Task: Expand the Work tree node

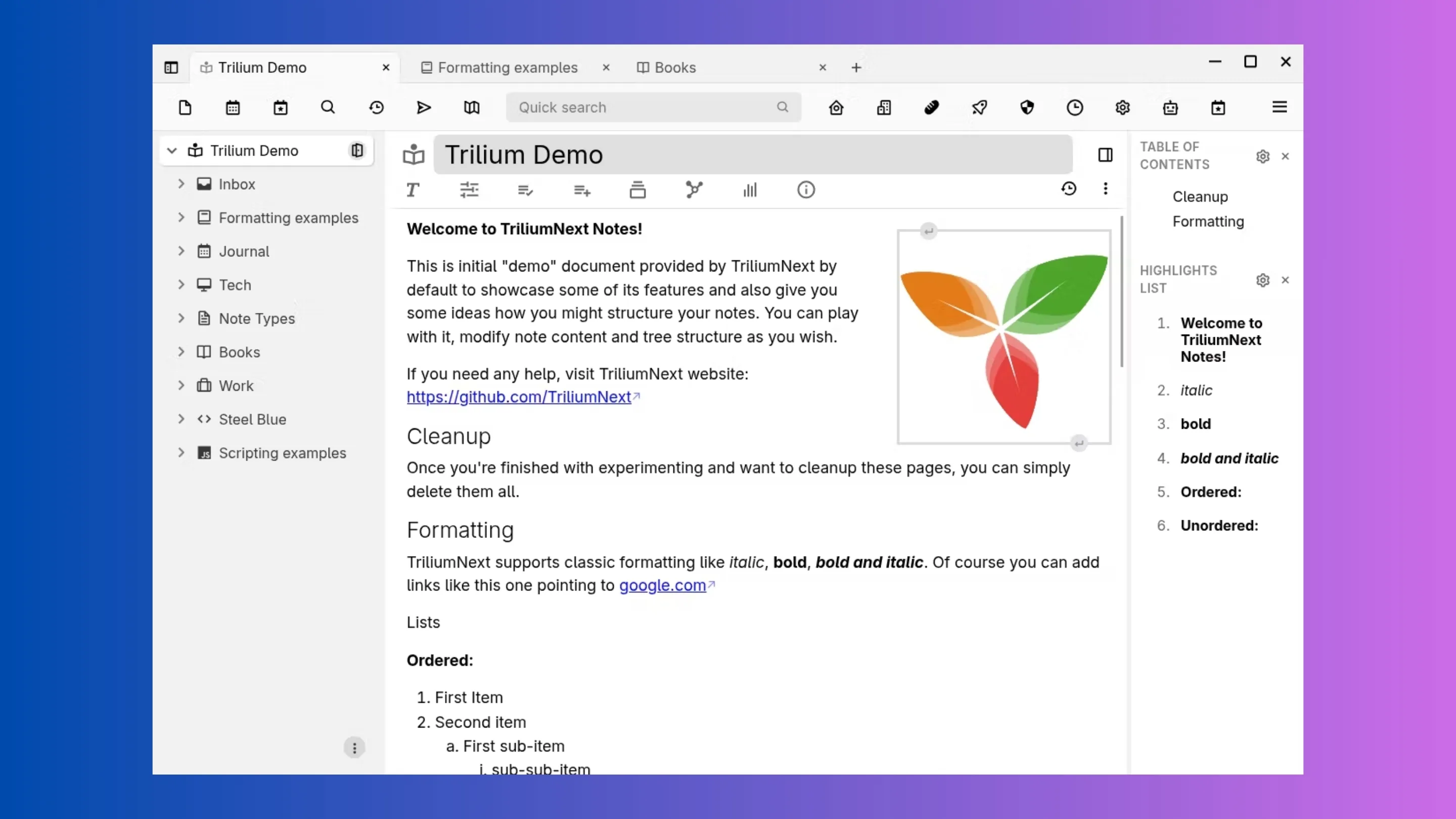Action: point(181,385)
